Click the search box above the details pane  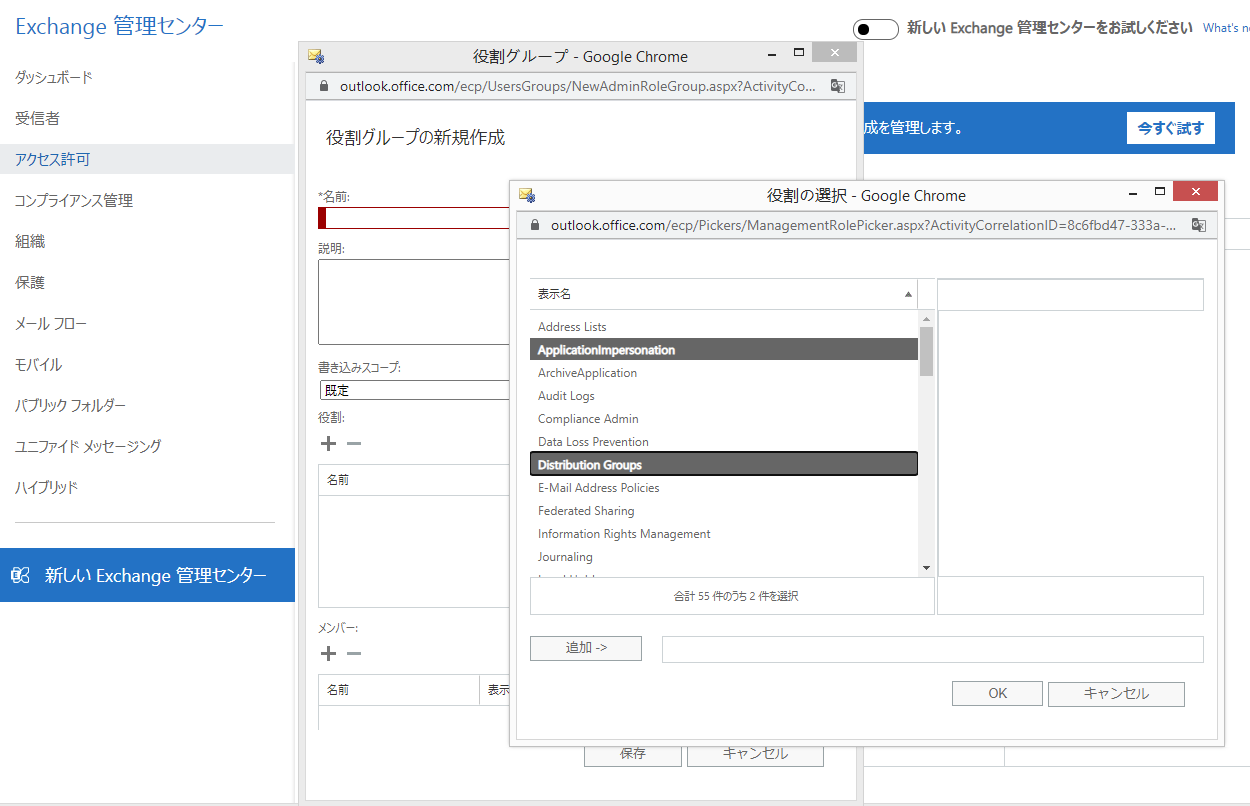1070,295
